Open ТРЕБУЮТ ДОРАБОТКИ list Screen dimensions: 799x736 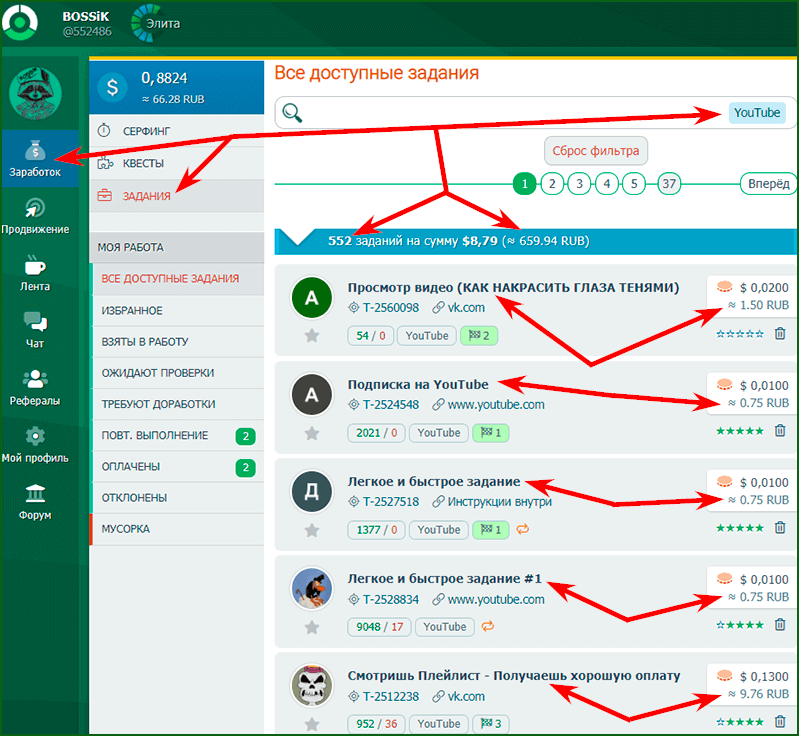tap(178, 404)
